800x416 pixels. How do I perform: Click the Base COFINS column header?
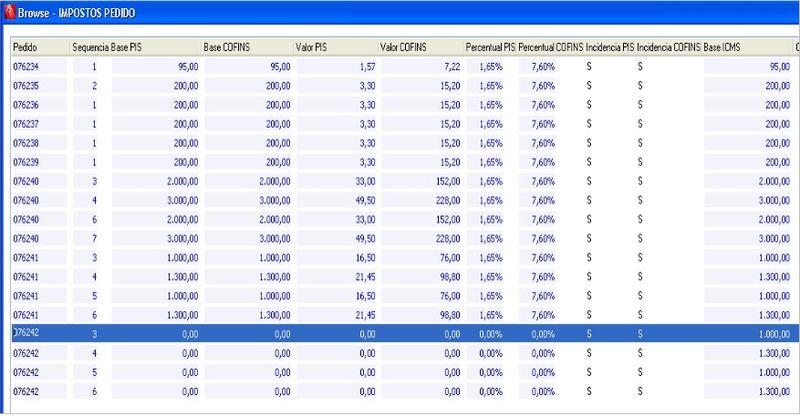pos(226,47)
